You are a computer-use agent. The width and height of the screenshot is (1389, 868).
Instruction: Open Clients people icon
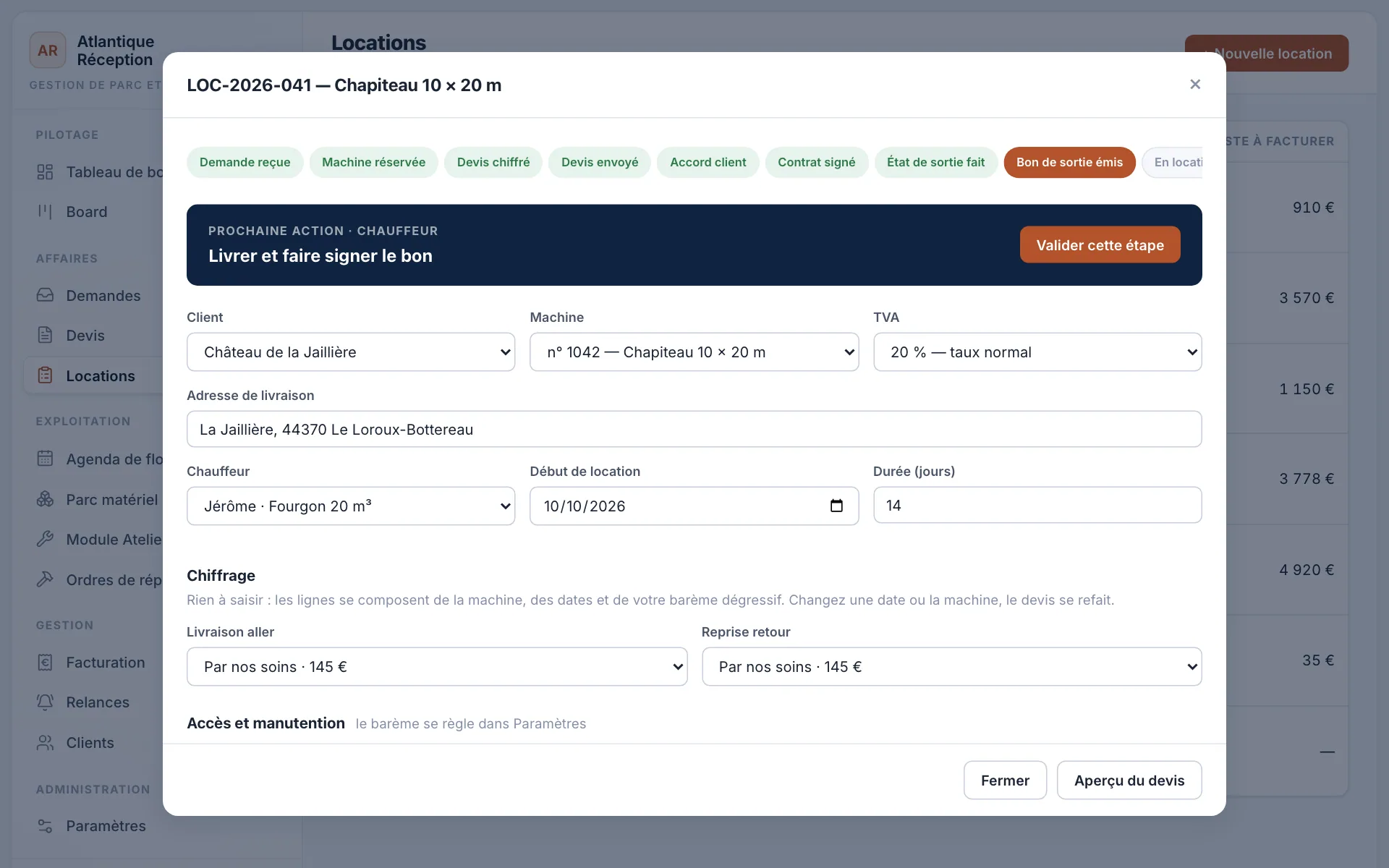pos(45,742)
